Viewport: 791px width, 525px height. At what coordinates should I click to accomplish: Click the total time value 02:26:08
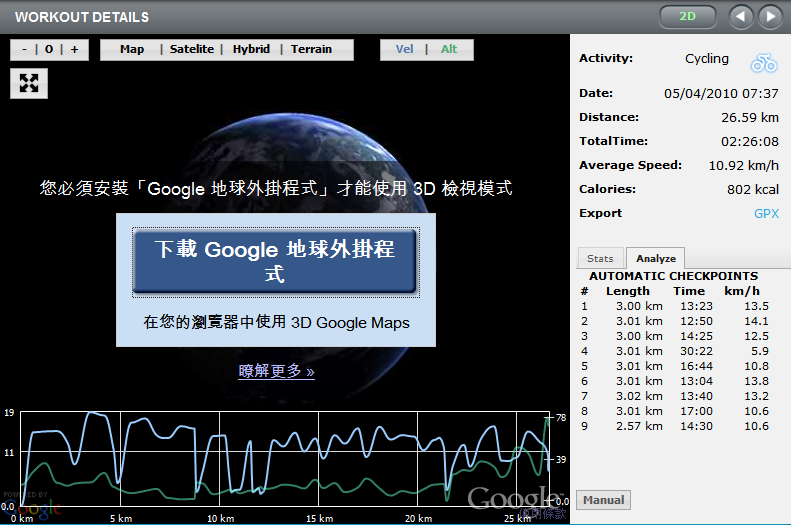click(x=750, y=141)
